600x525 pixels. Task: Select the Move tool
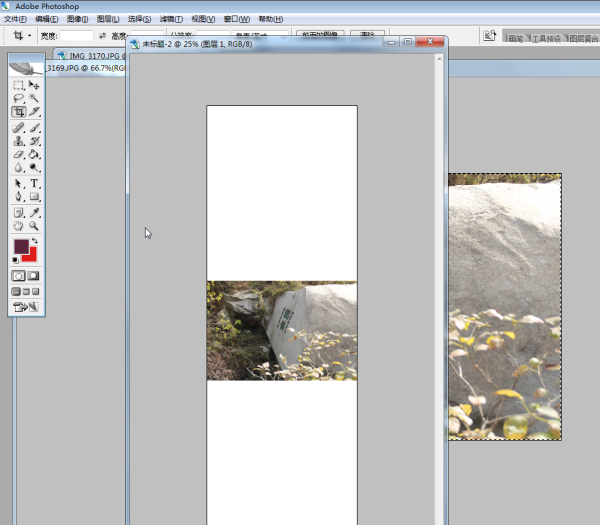click(34, 85)
